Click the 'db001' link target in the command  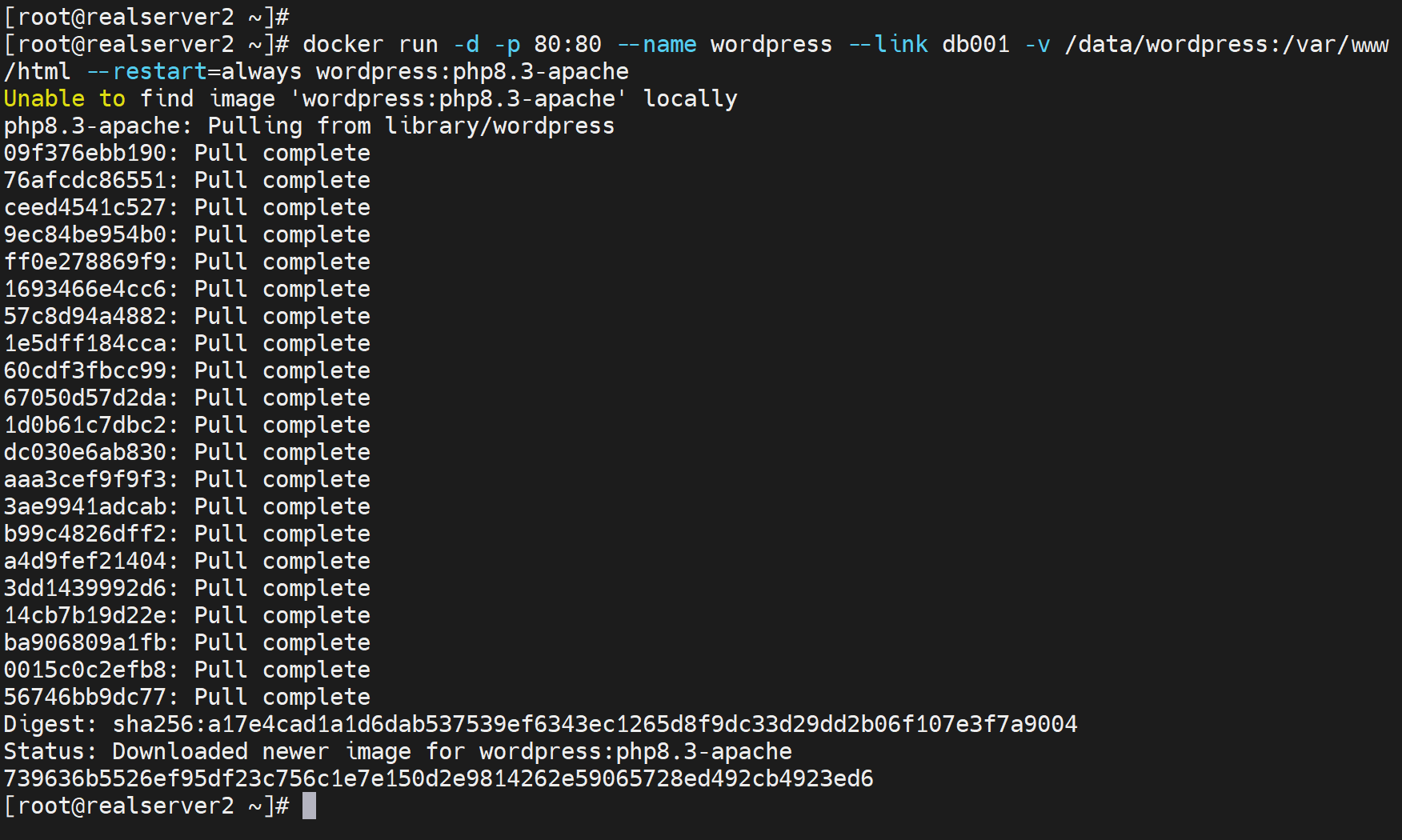tap(975, 44)
